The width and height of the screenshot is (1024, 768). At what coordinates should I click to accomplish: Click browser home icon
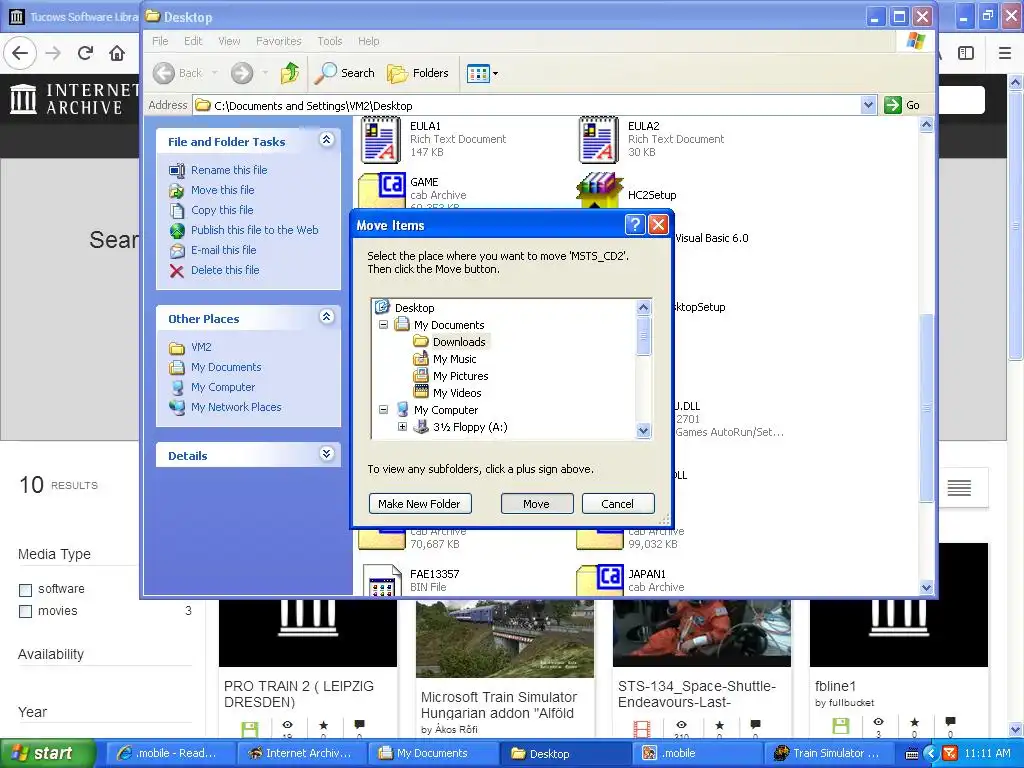[x=118, y=53]
